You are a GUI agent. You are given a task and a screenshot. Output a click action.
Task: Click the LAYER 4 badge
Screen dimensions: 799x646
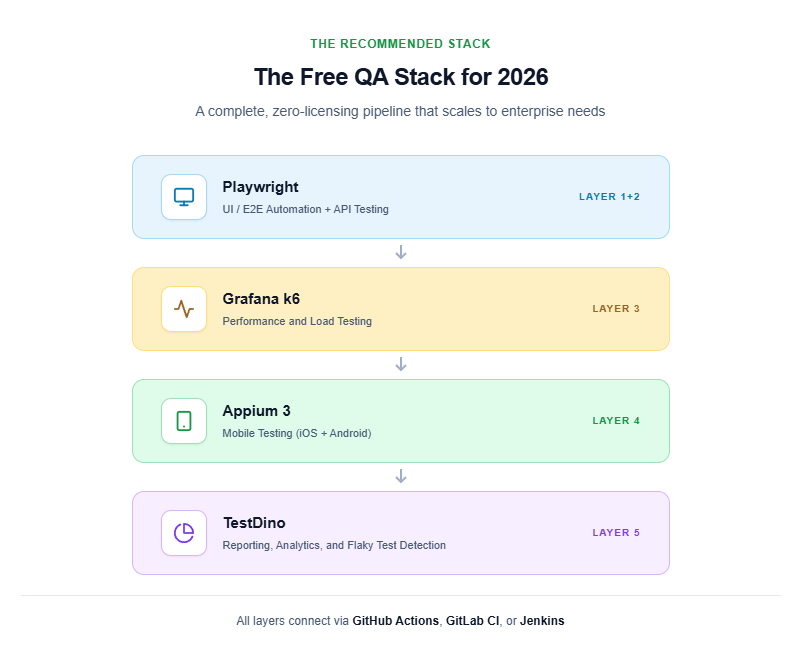pyautogui.click(x=616, y=421)
